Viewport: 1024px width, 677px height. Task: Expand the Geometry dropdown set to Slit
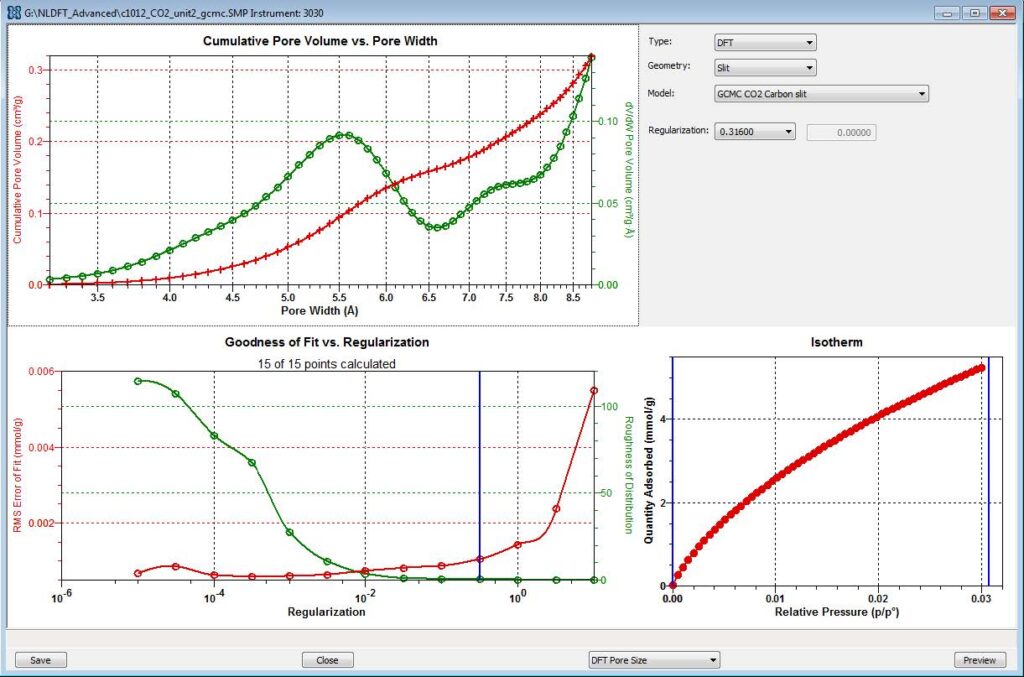pyautogui.click(x=765, y=68)
